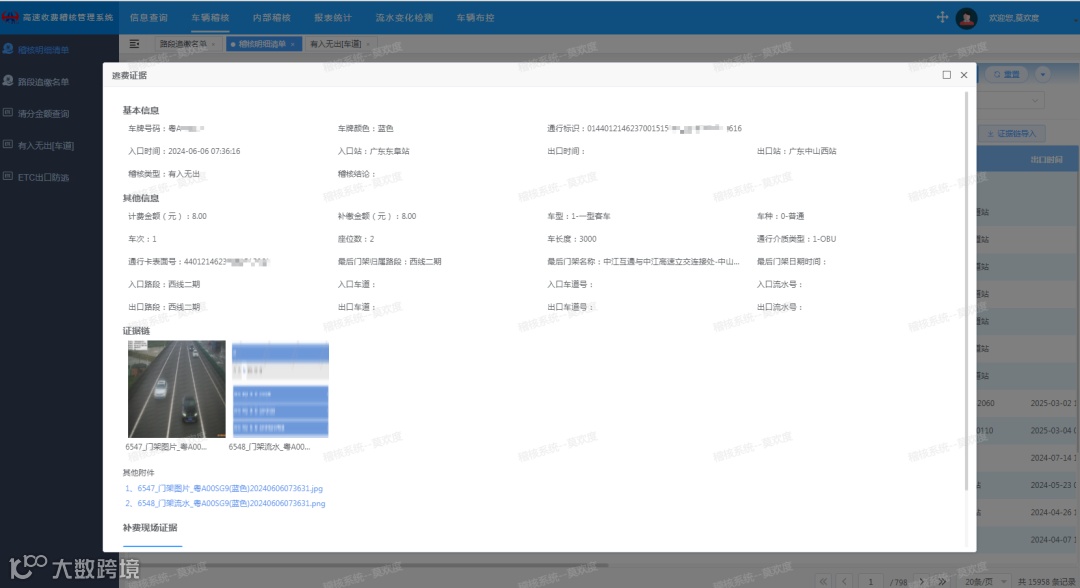Click the ETC出口防逃 sidebar icon
Viewport: 1080px width, 588px height.
point(8,176)
